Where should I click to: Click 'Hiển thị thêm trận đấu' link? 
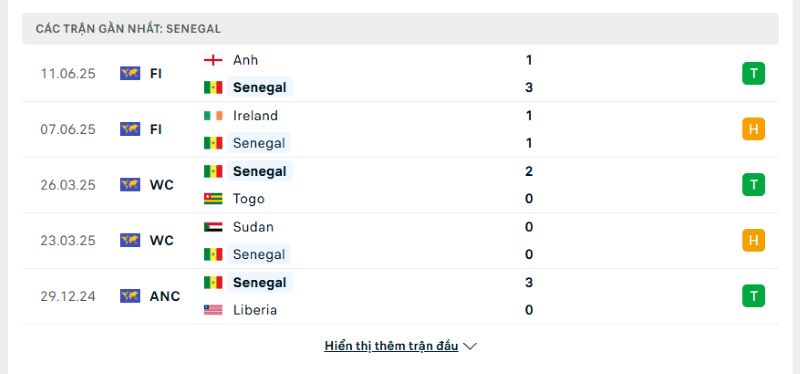(x=391, y=346)
